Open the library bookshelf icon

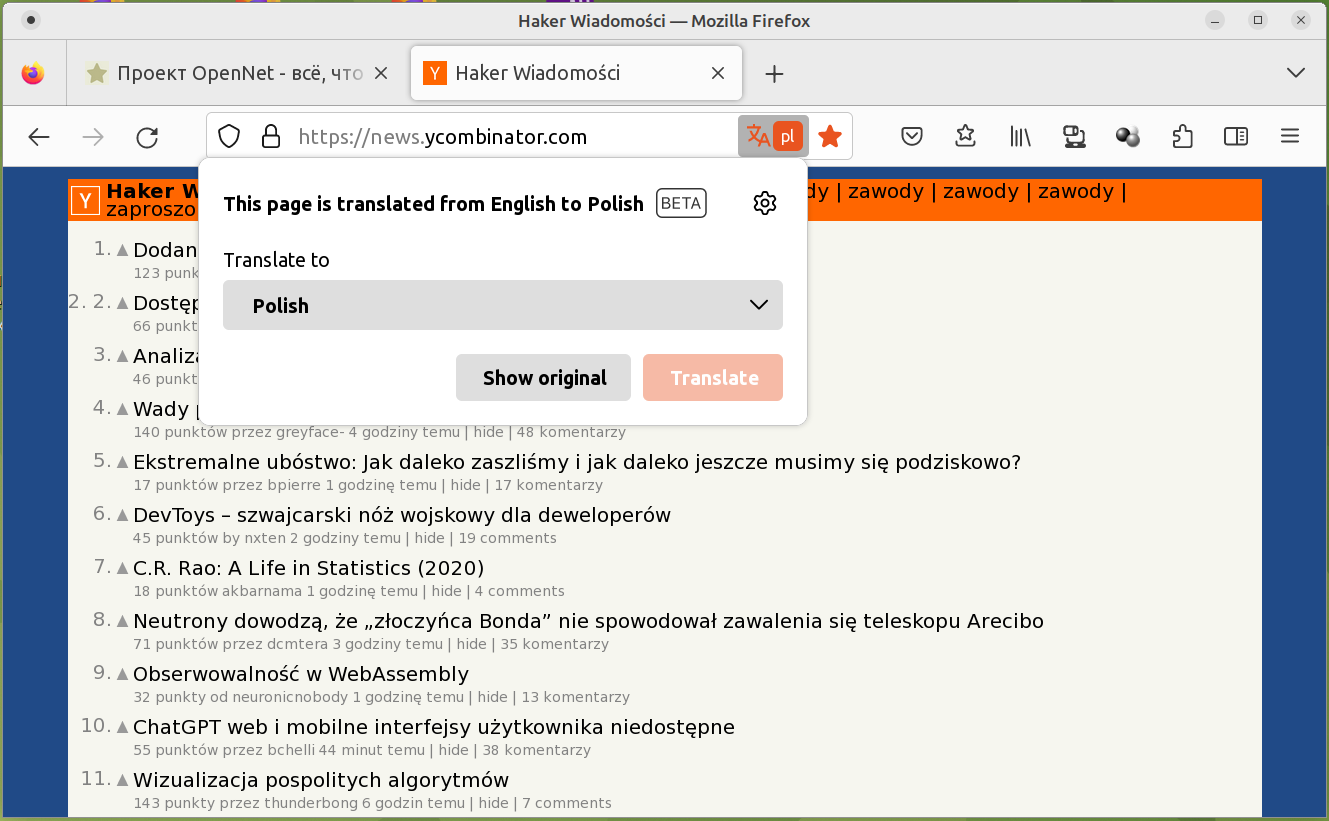pos(1020,137)
